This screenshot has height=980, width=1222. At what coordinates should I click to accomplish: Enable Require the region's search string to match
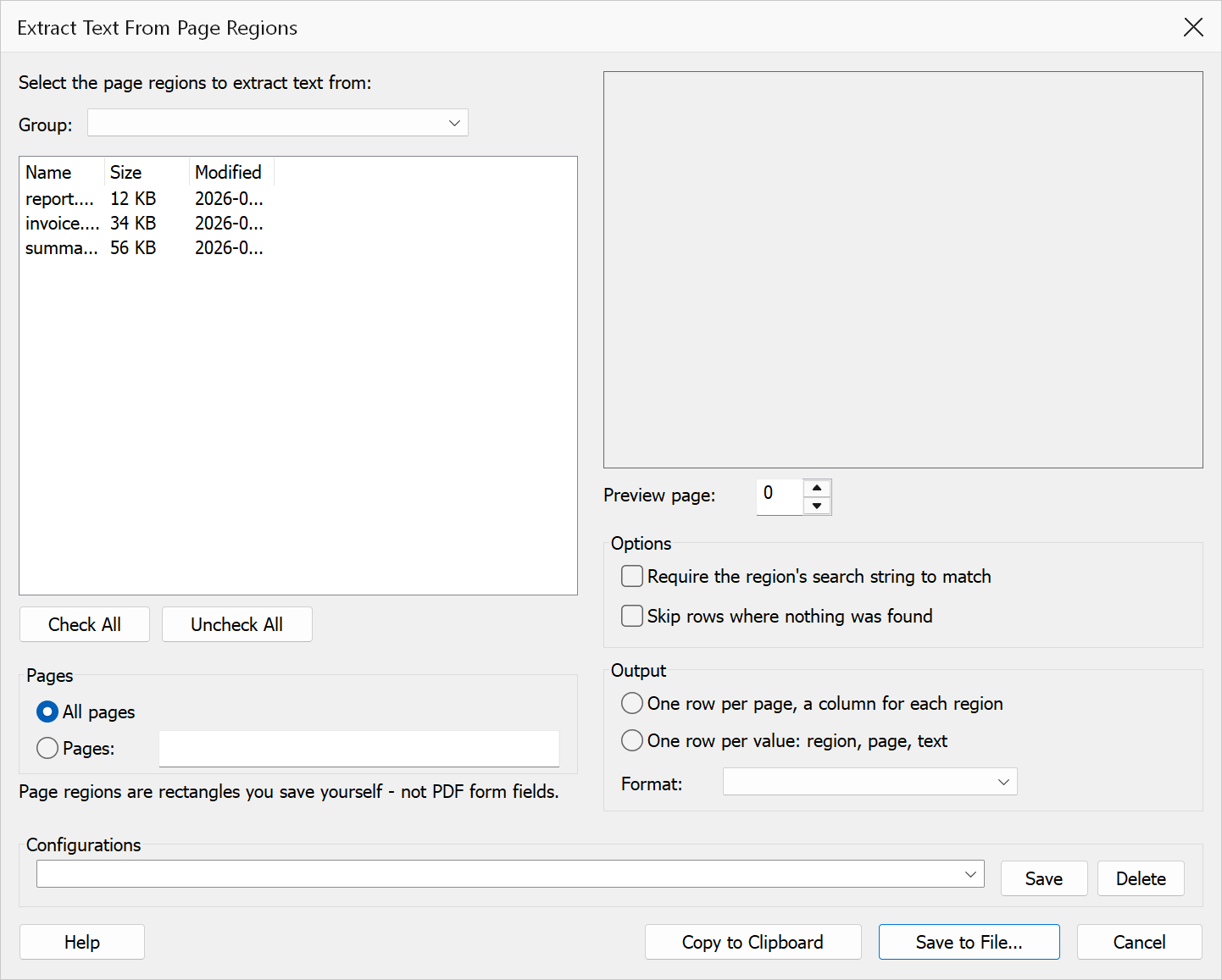[632, 577]
